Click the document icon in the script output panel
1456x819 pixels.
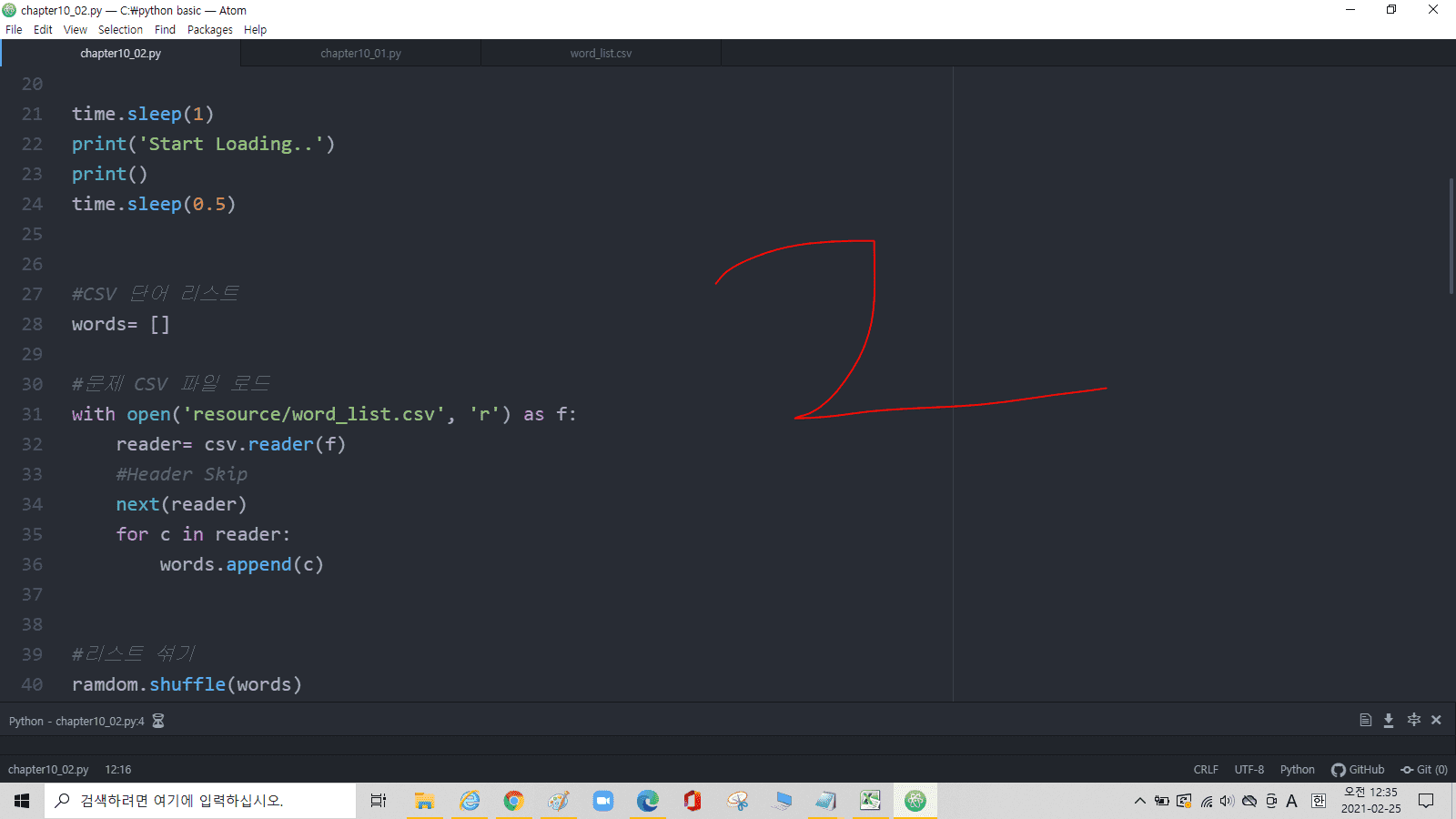coord(1366,720)
